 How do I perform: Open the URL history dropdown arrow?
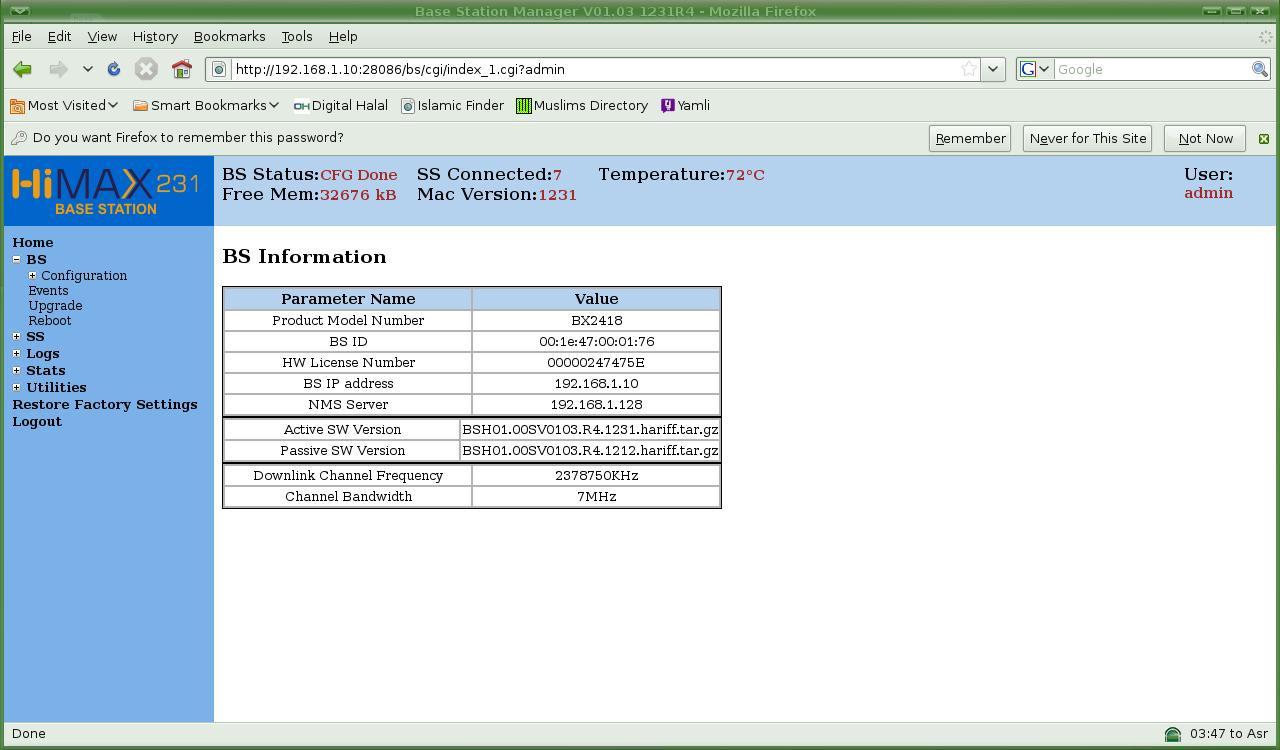(x=992, y=69)
